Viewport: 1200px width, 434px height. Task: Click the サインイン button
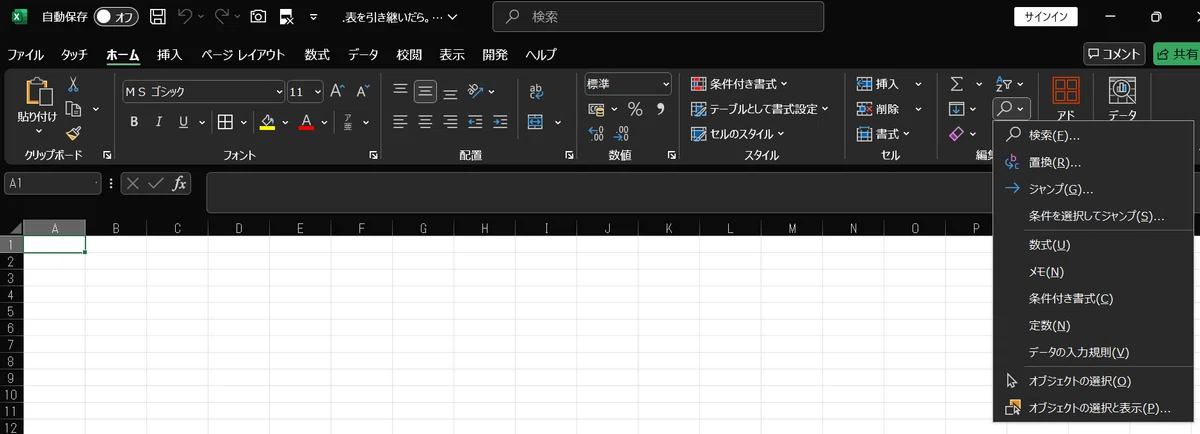point(1046,17)
